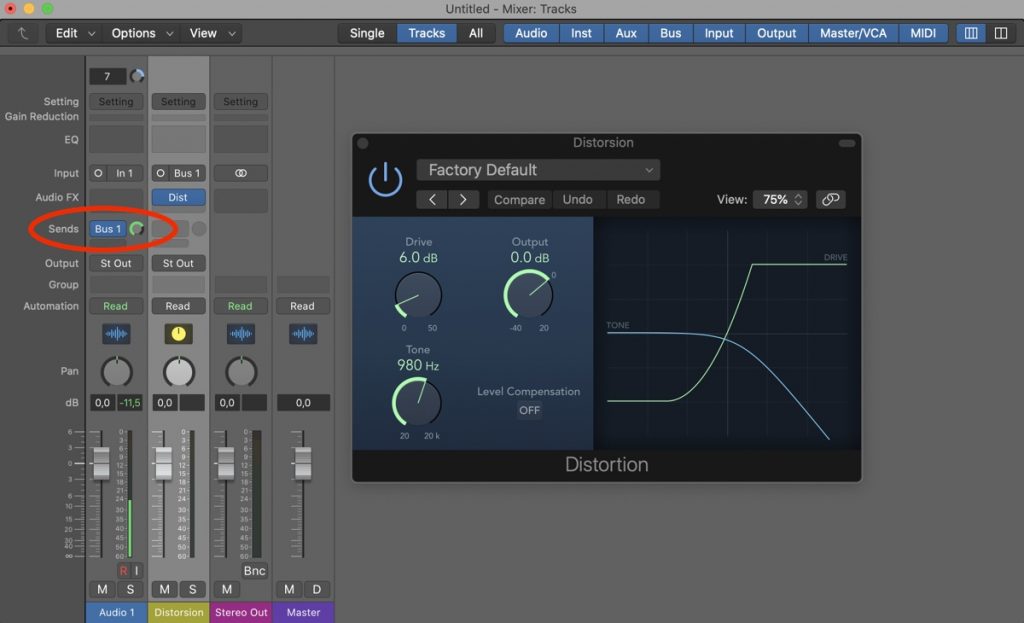Screen dimensions: 1024x623
Task: Click the Dist audio FX slot
Action: coord(178,197)
